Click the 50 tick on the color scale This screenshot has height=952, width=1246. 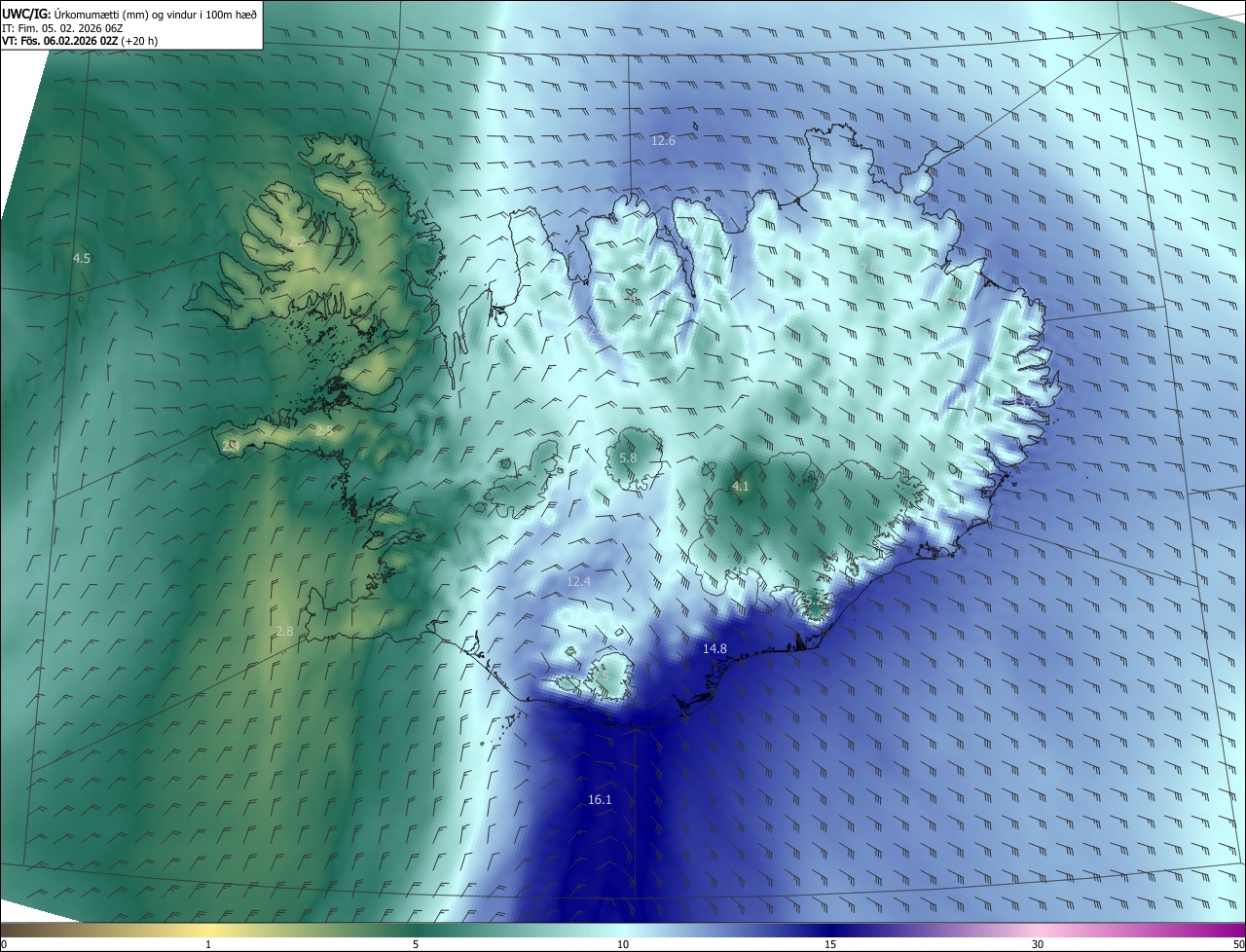point(1238,945)
